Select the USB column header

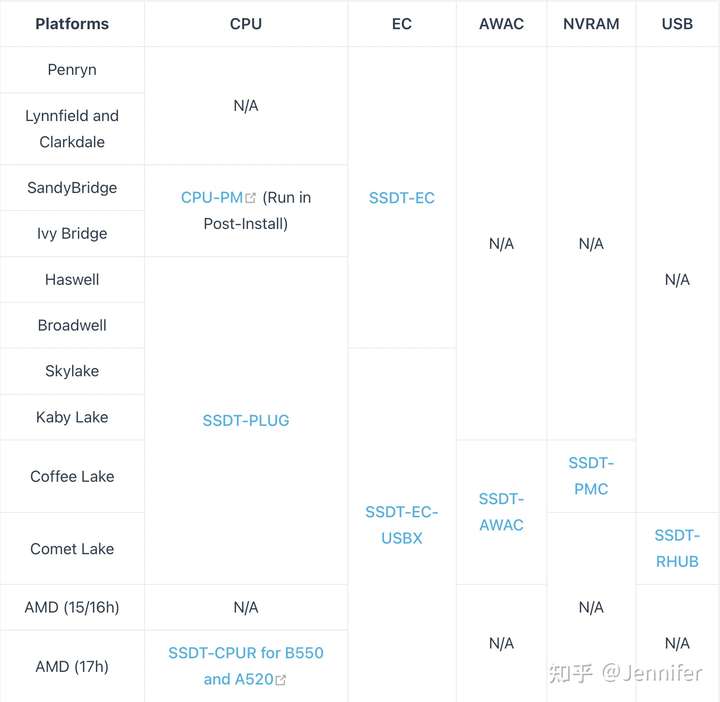pyautogui.click(x=677, y=23)
